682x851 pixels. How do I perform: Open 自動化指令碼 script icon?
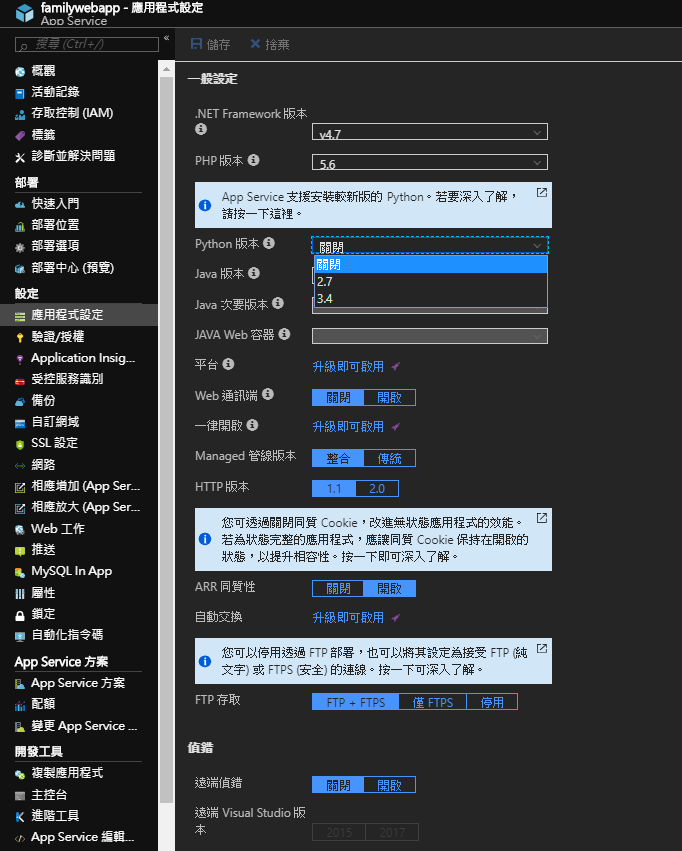point(20,636)
